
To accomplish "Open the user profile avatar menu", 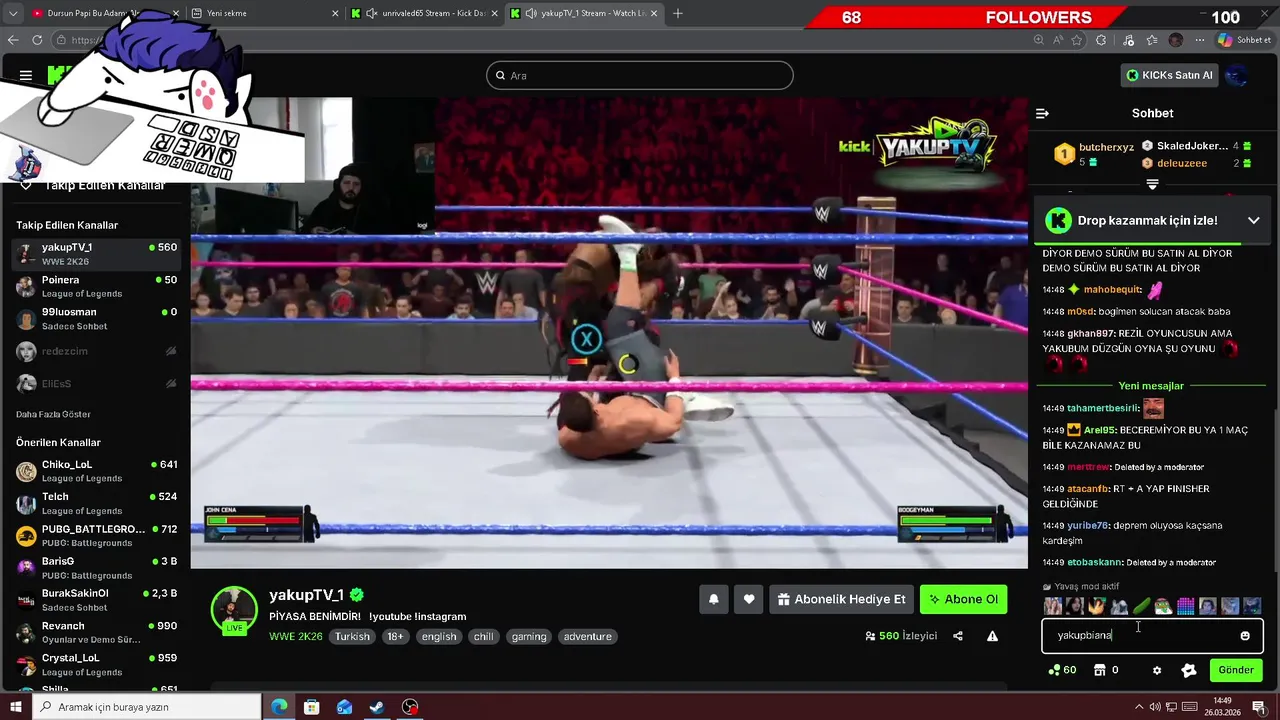I will click(x=1236, y=75).
